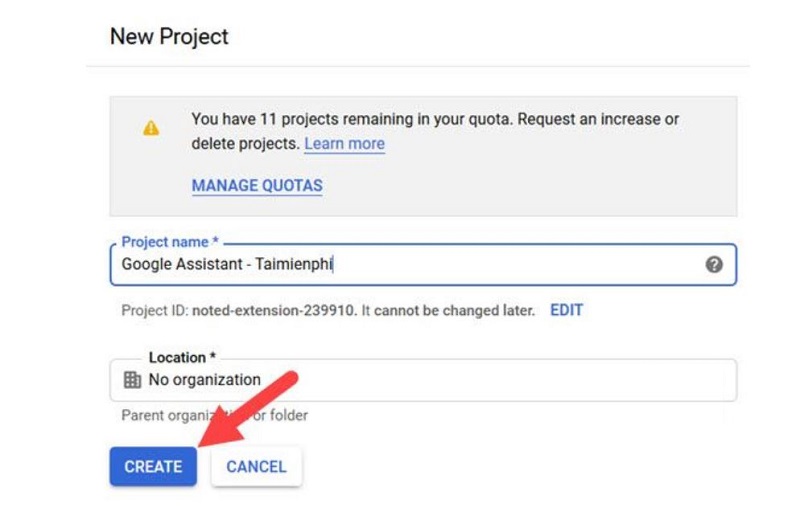The height and width of the screenshot is (520, 800).
Task: Click the No organization text
Action: [205, 380]
